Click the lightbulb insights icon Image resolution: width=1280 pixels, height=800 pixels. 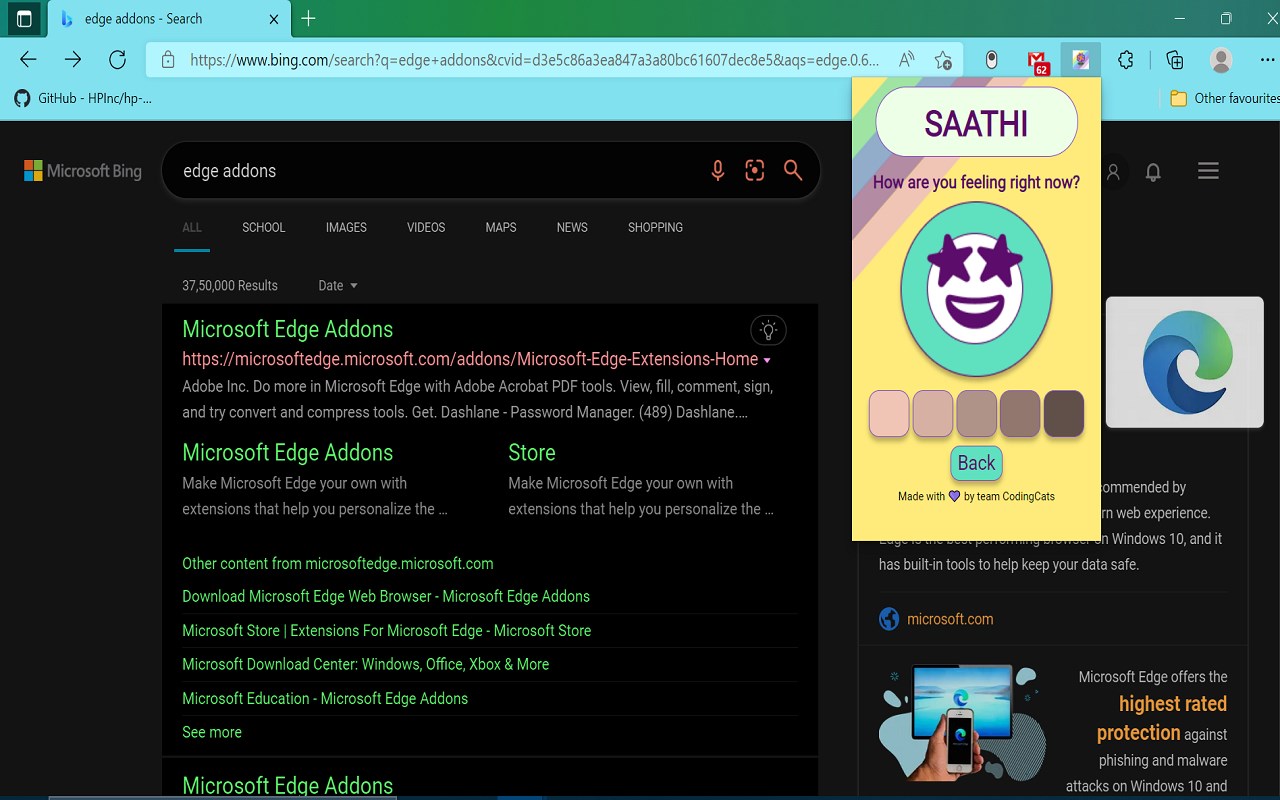[768, 330]
